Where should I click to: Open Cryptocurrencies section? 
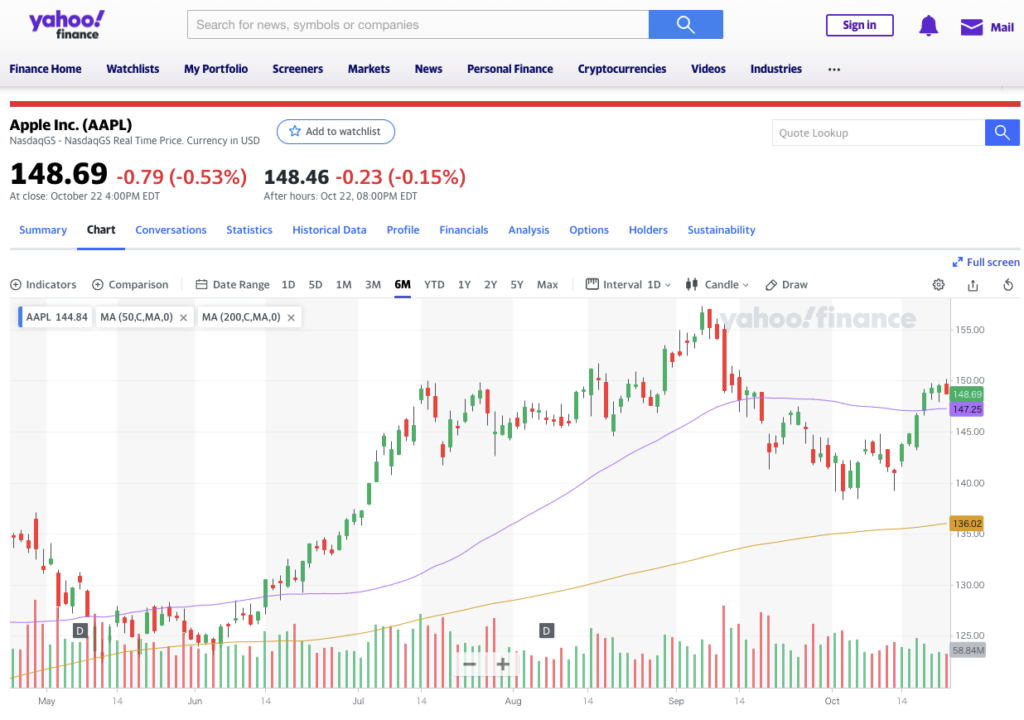622,69
